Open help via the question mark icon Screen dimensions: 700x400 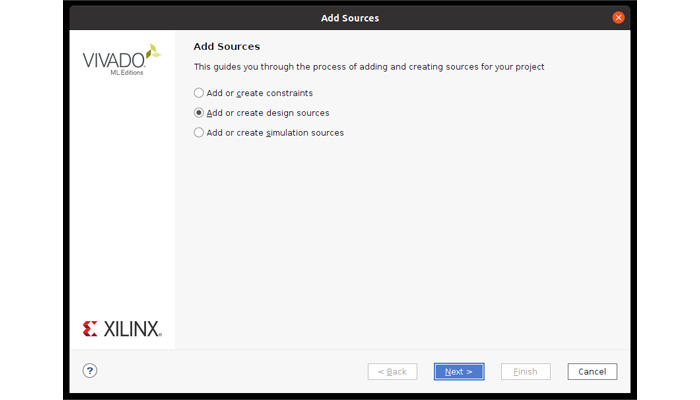pyautogui.click(x=90, y=371)
